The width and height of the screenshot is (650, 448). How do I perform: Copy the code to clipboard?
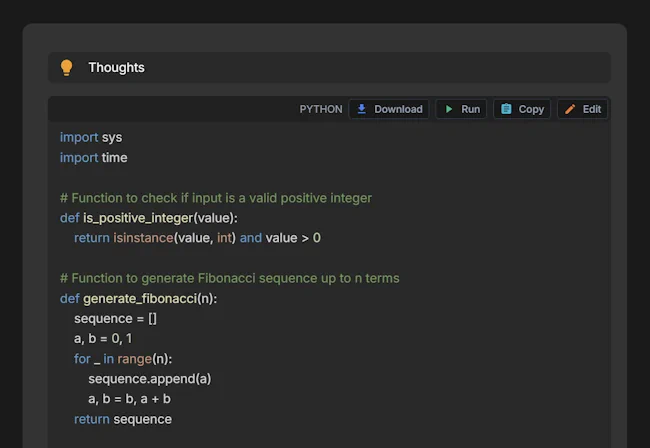click(x=522, y=109)
